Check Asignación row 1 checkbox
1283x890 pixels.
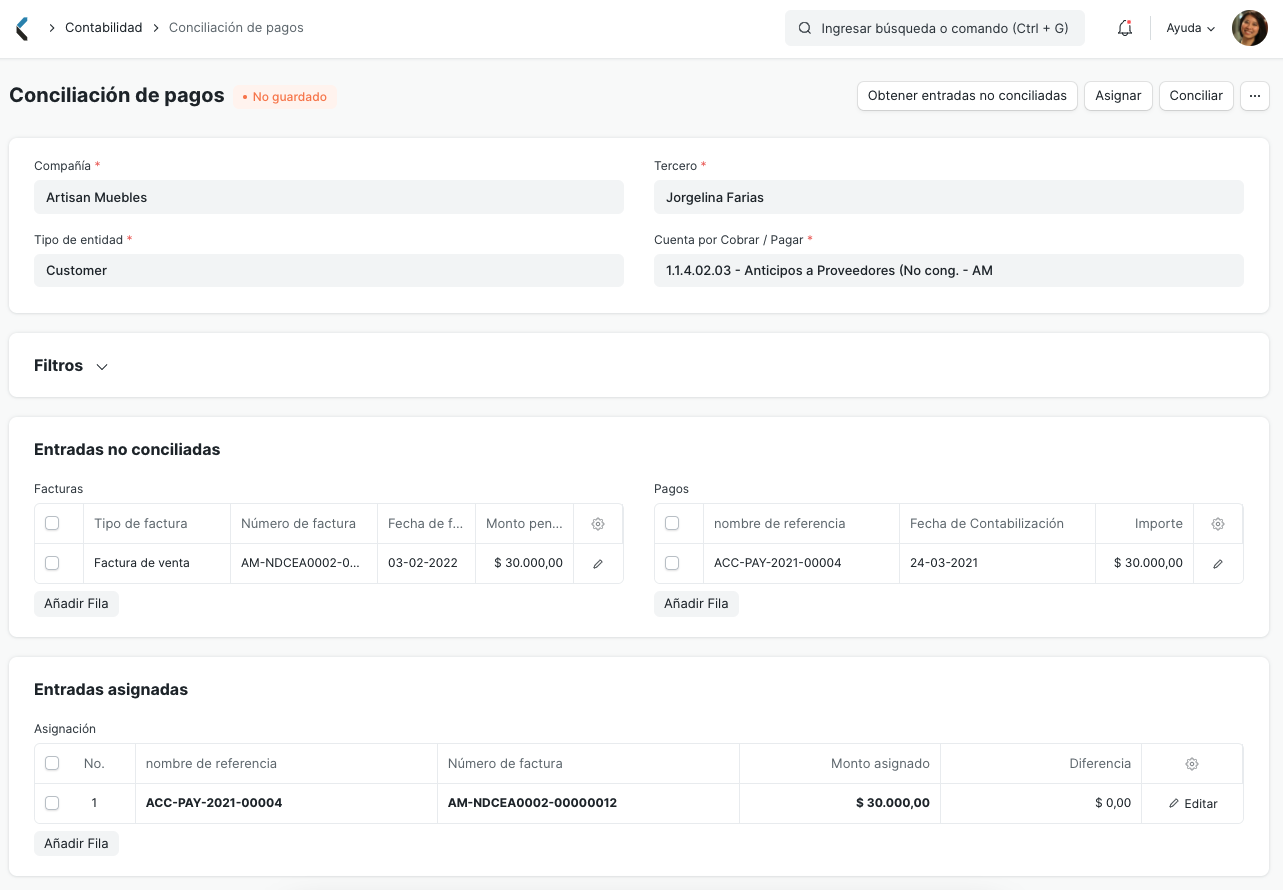click(x=52, y=803)
